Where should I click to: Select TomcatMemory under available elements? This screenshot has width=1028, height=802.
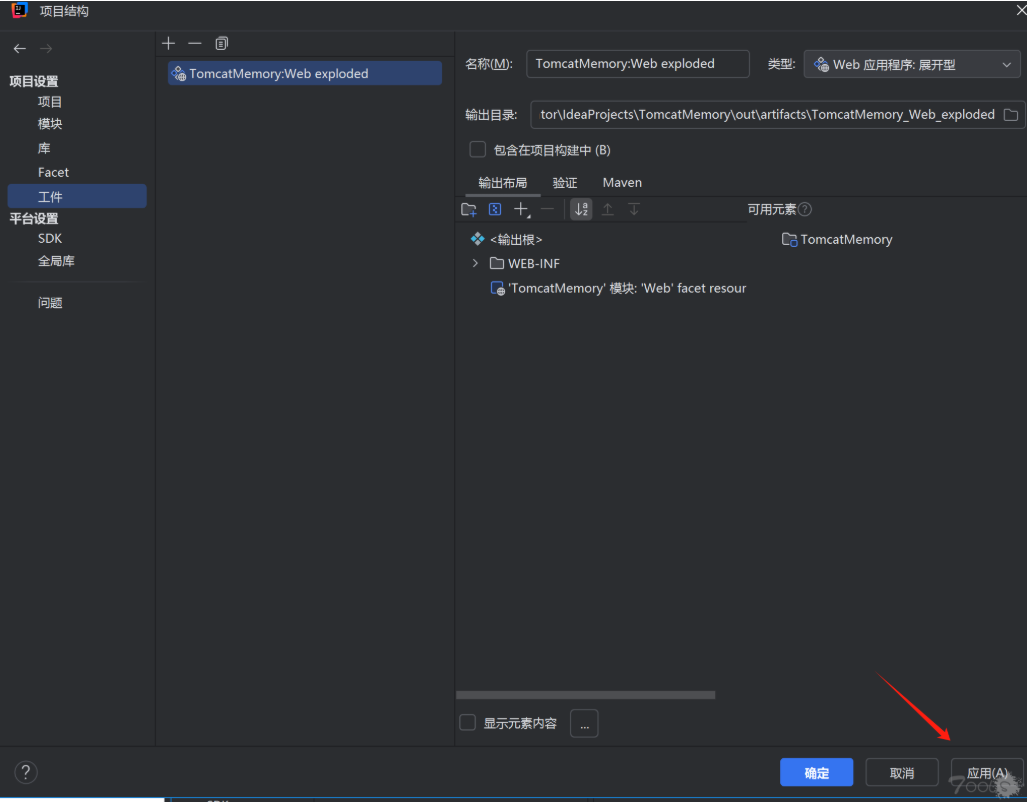pyautogui.click(x=837, y=239)
